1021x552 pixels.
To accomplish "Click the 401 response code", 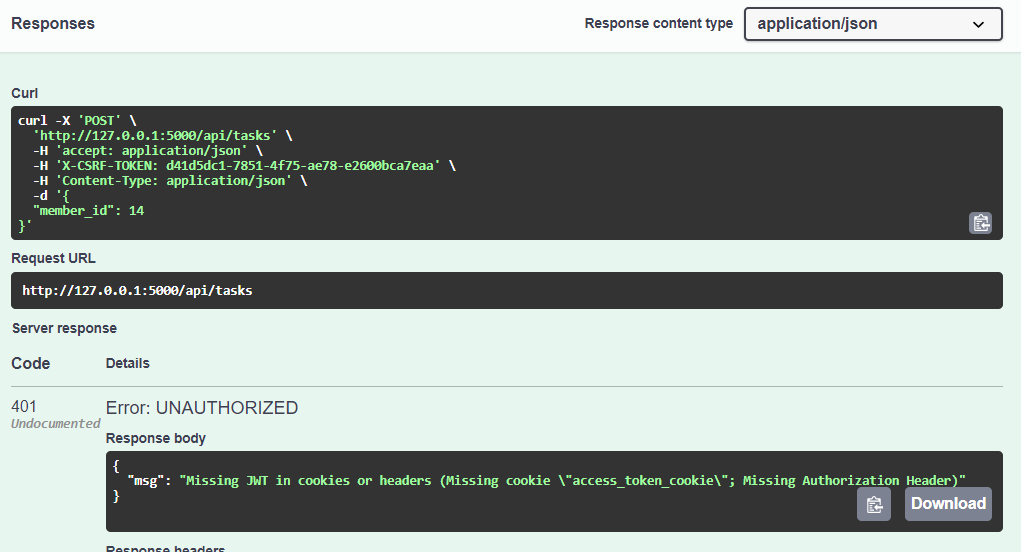I will tap(26, 407).
